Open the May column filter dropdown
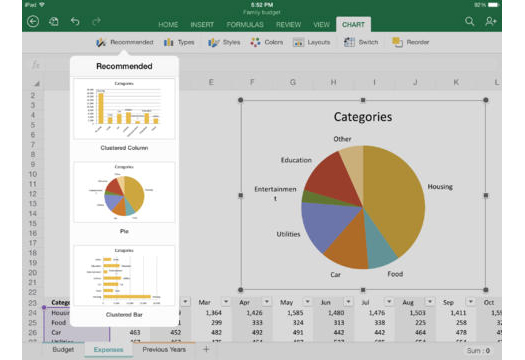Viewport: 525px width, 360px height. pos(307,302)
